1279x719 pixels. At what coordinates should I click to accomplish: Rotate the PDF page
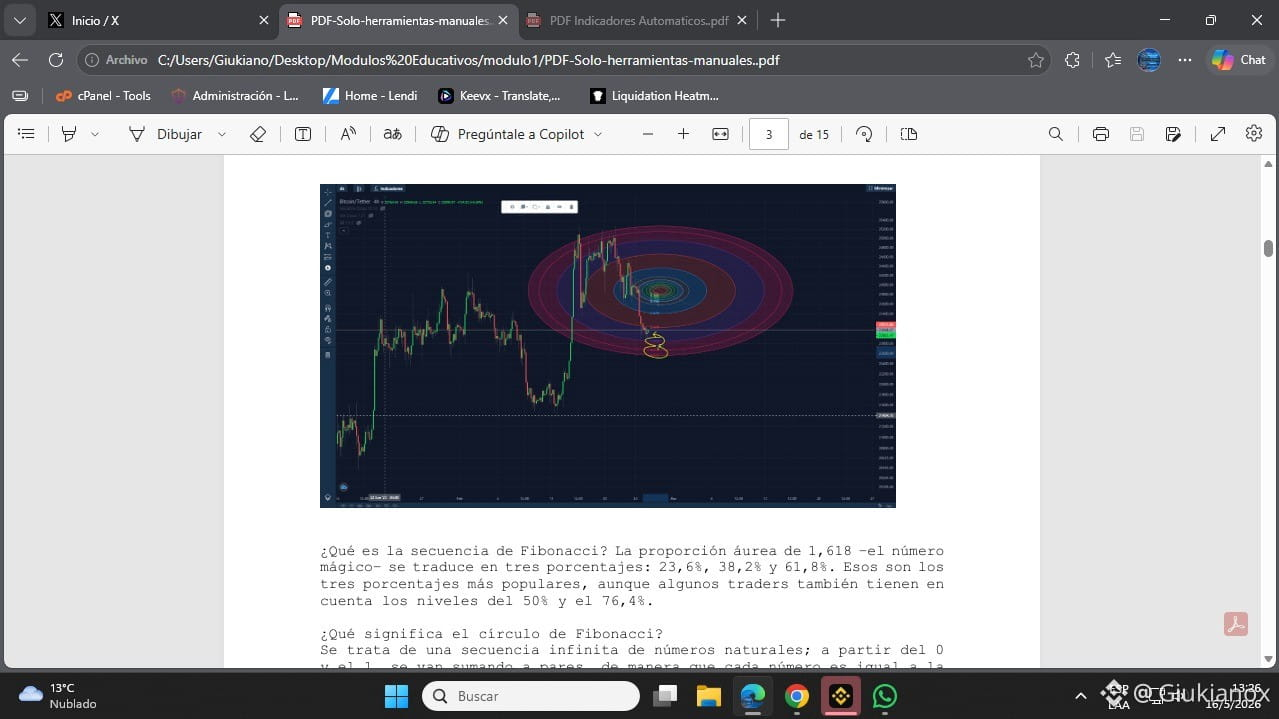coord(865,134)
